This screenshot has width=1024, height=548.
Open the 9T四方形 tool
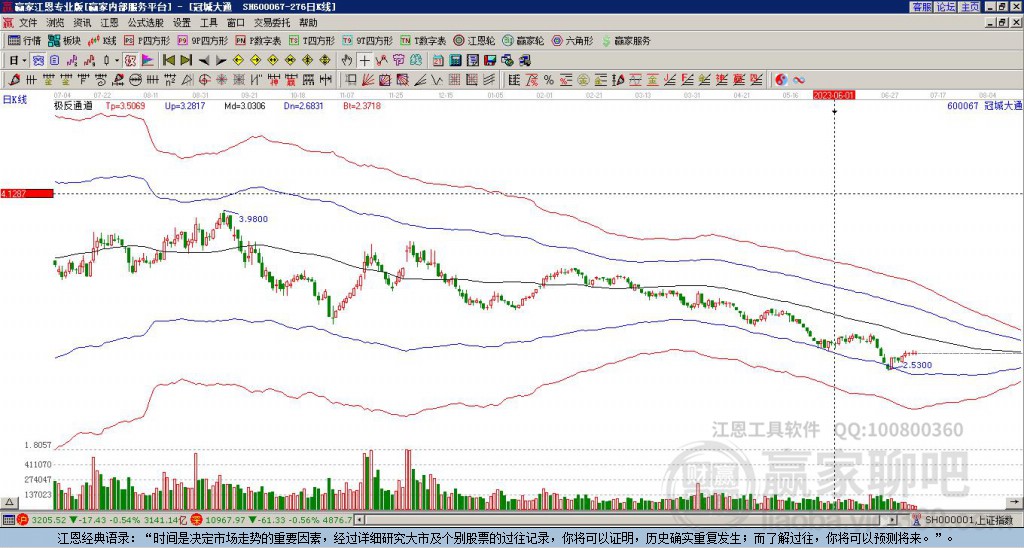pos(367,40)
